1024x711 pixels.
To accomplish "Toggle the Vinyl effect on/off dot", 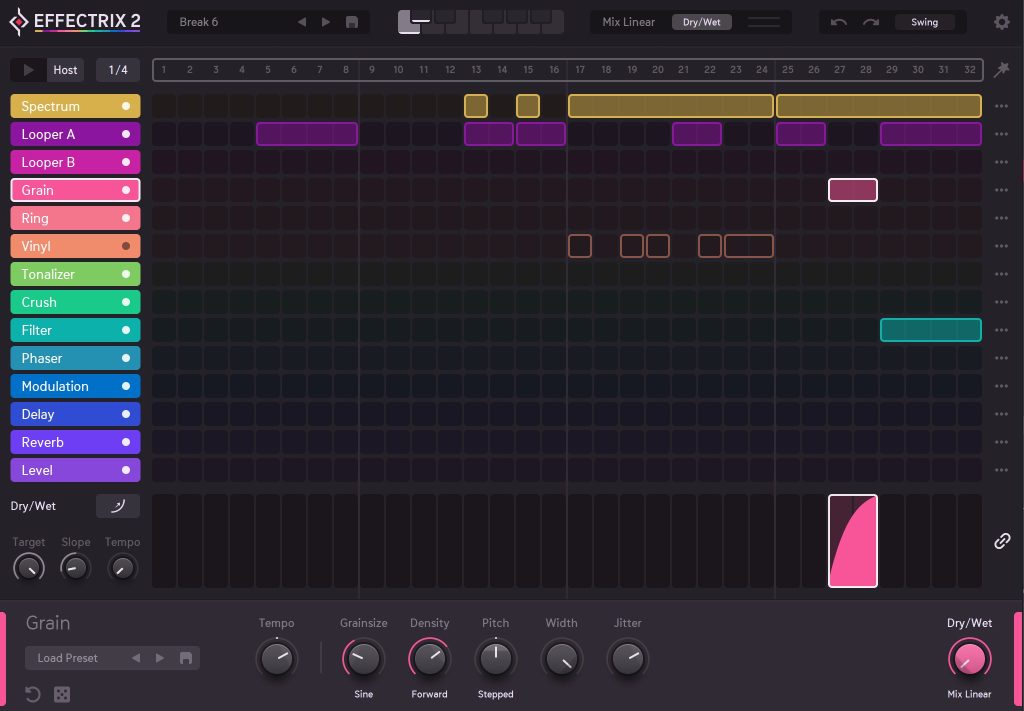I will click(126, 246).
